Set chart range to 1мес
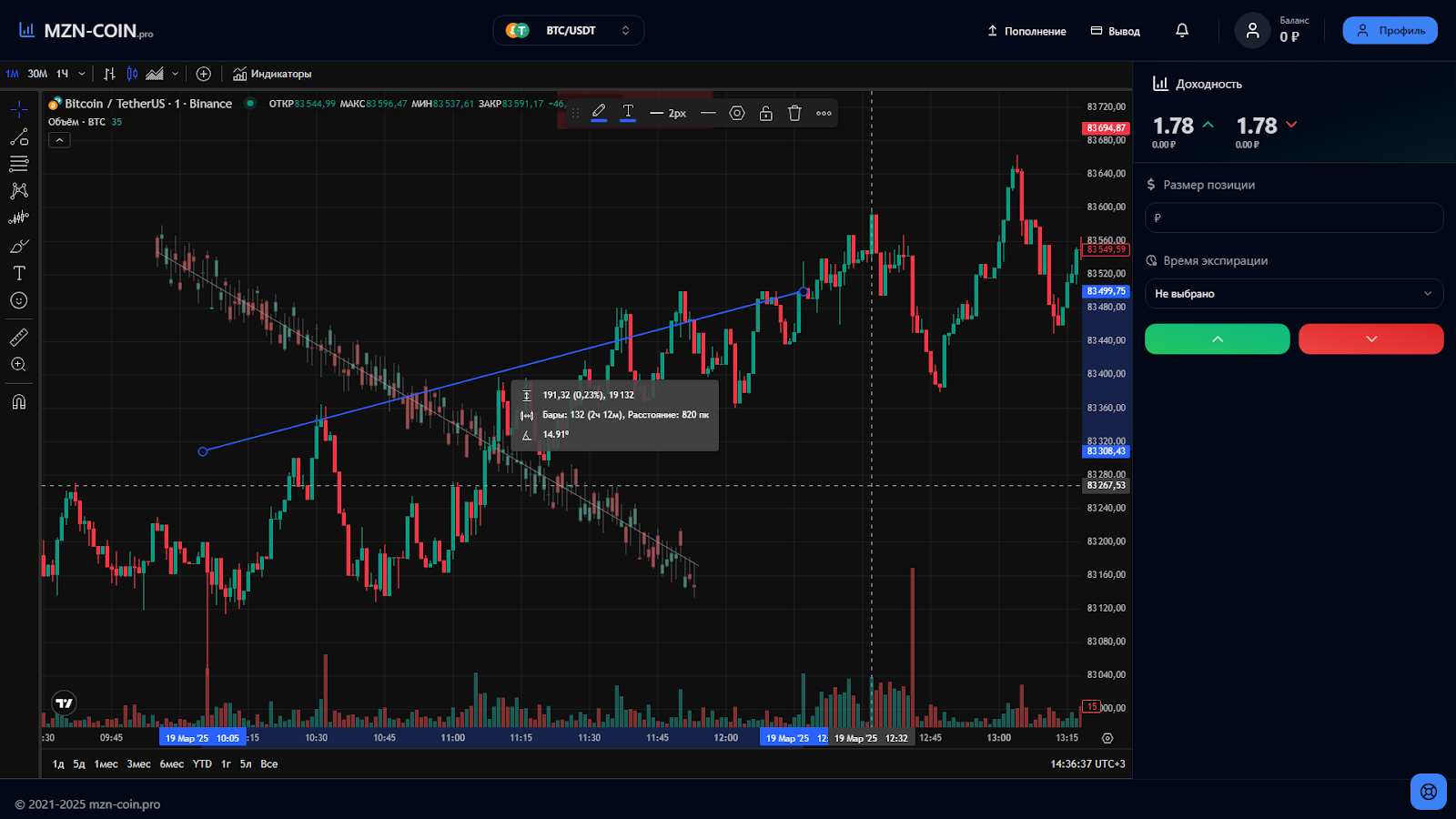Viewport: 1456px width, 819px height. pos(106,764)
